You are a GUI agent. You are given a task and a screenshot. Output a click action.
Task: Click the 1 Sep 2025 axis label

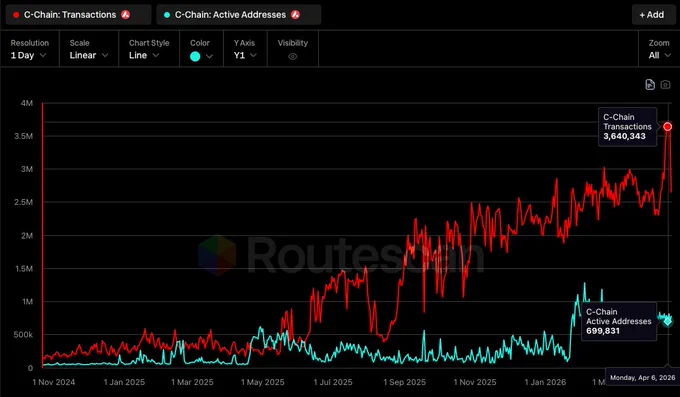pos(405,382)
